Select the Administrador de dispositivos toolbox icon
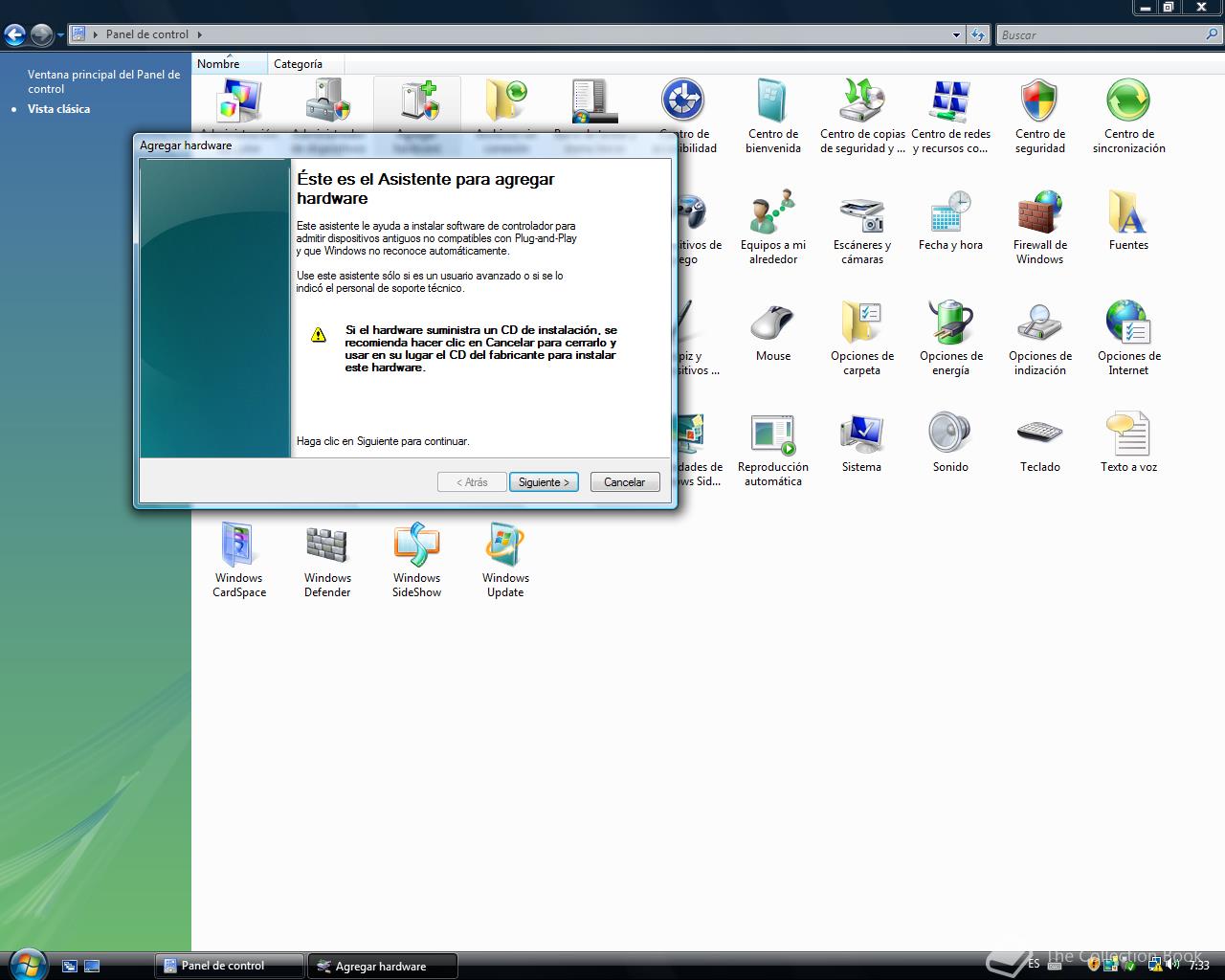The height and width of the screenshot is (980, 1225). coord(327,101)
